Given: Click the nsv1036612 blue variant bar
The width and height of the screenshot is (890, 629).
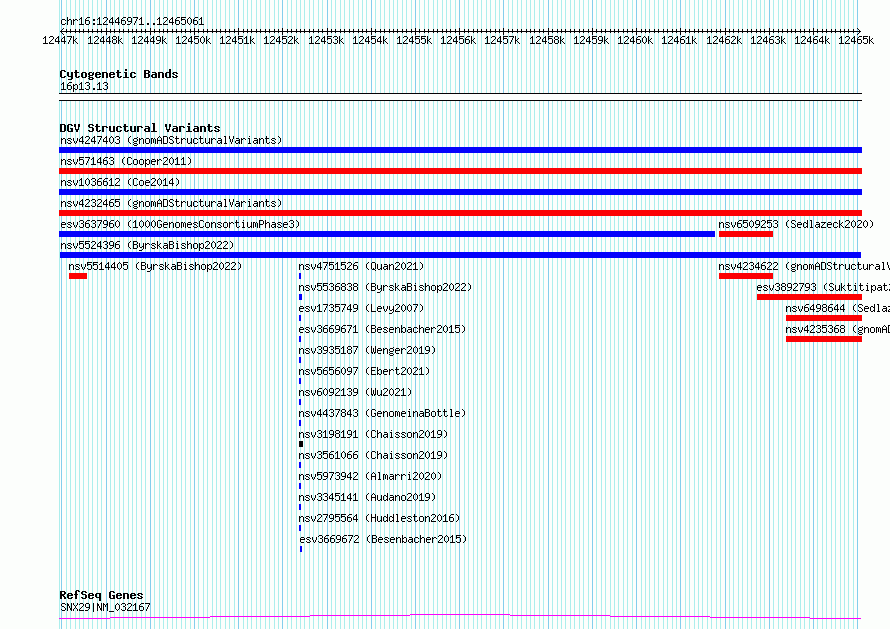Looking at the screenshot, I should coord(460,192).
